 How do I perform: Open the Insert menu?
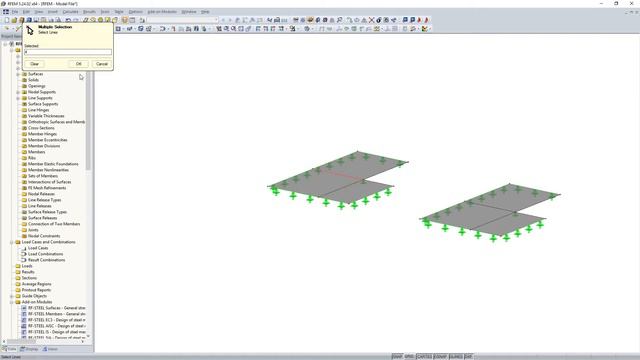pos(53,12)
